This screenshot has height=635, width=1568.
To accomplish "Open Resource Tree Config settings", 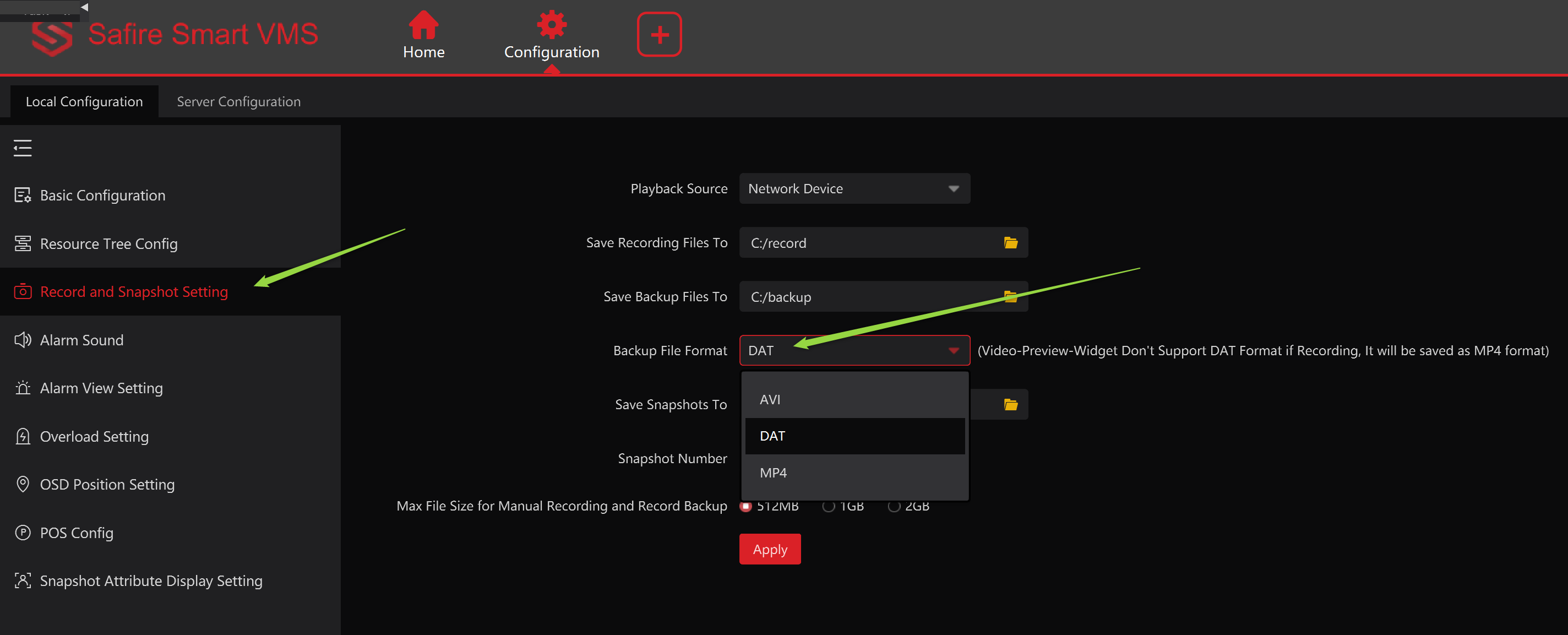I will pyautogui.click(x=171, y=243).
